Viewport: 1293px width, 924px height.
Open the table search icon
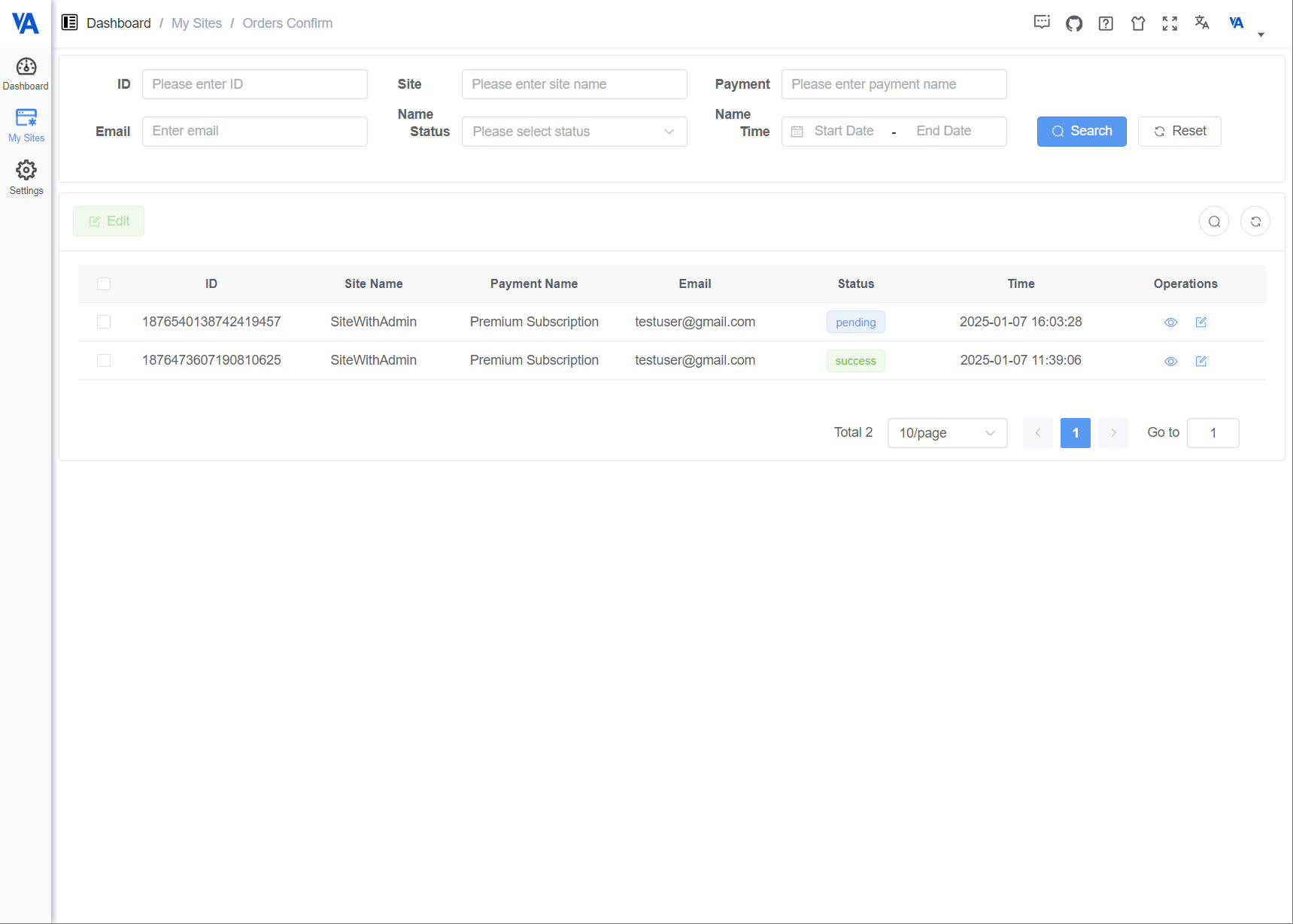click(x=1213, y=221)
